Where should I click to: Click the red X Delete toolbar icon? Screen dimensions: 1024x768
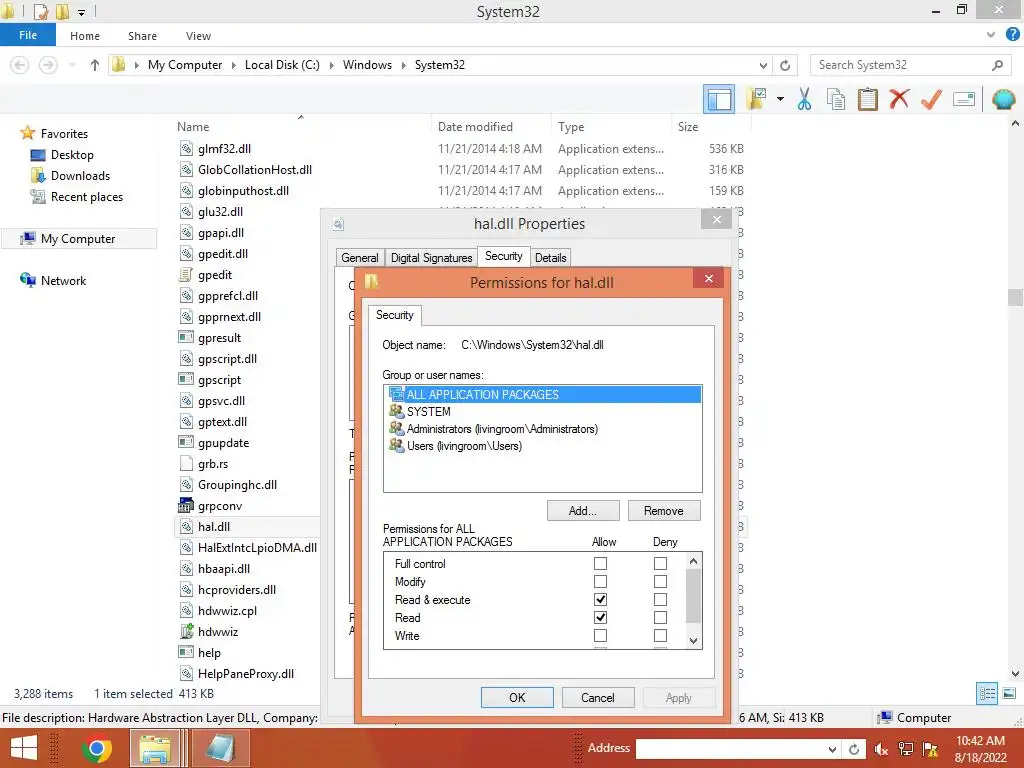pos(899,99)
